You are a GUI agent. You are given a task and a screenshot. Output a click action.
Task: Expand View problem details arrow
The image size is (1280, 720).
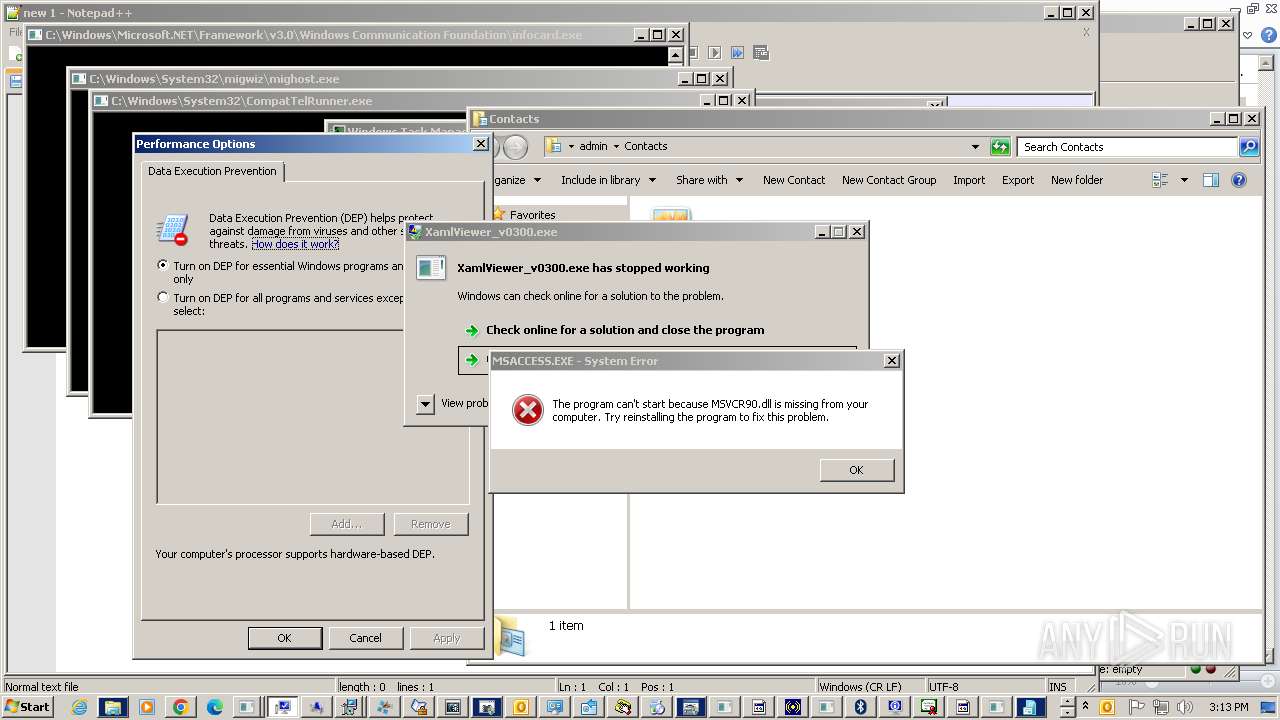tap(425, 404)
